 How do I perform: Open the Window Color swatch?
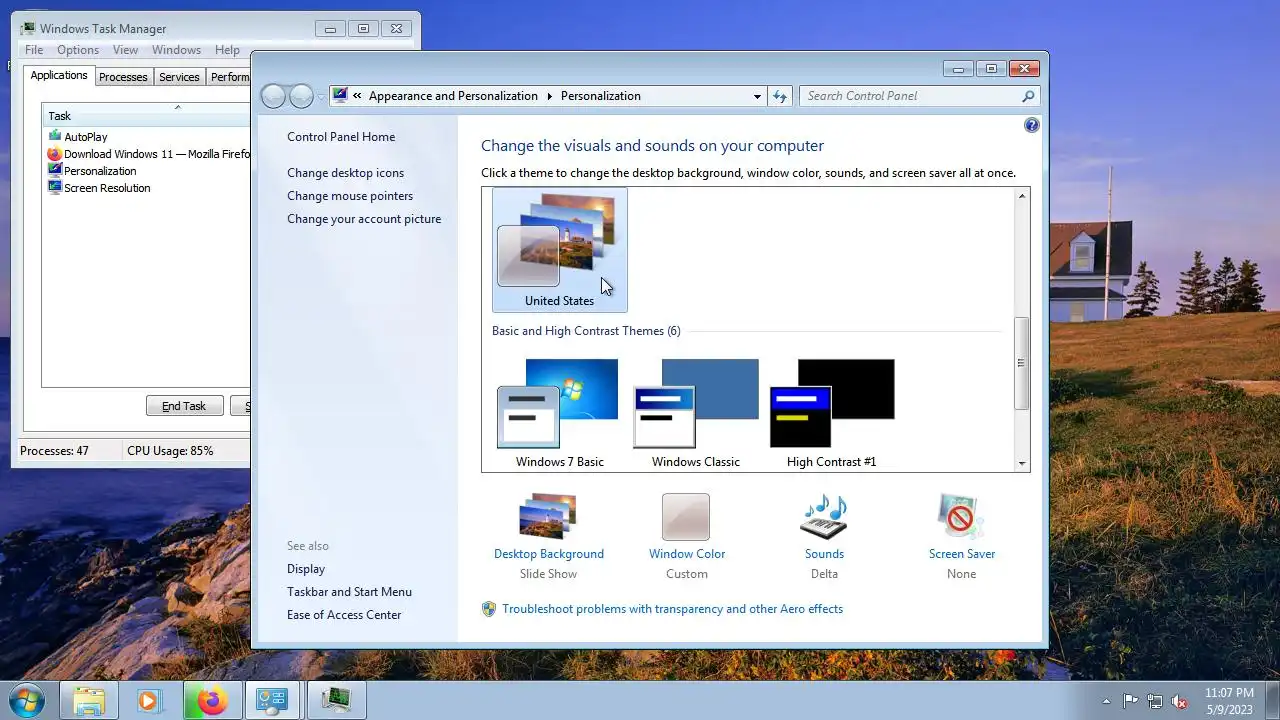click(686, 517)
